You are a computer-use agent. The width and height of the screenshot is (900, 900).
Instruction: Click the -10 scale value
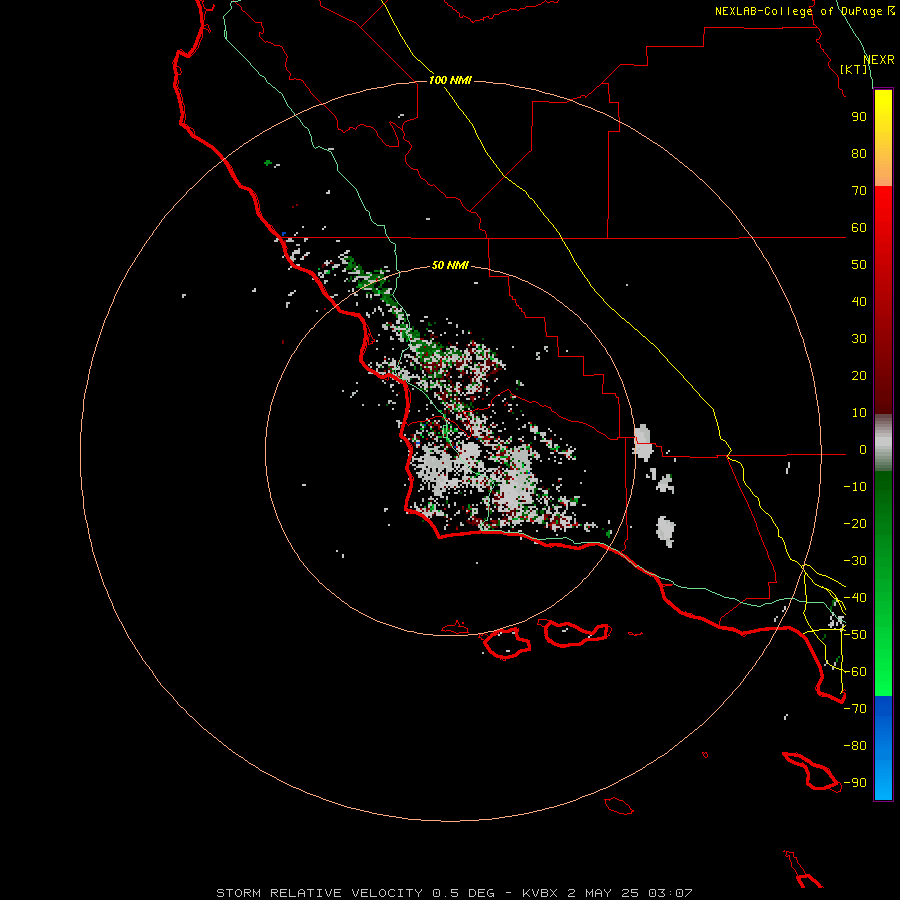tap(855, 487)
